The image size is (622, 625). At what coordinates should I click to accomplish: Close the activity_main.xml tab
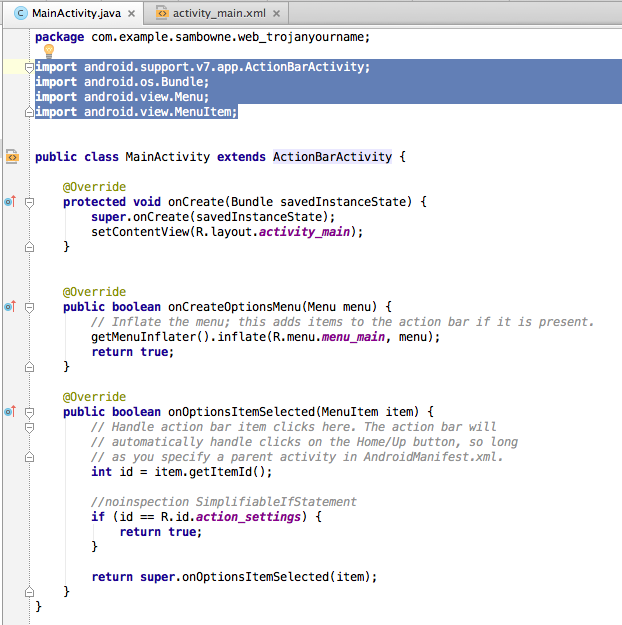click(x=276, y=14)
